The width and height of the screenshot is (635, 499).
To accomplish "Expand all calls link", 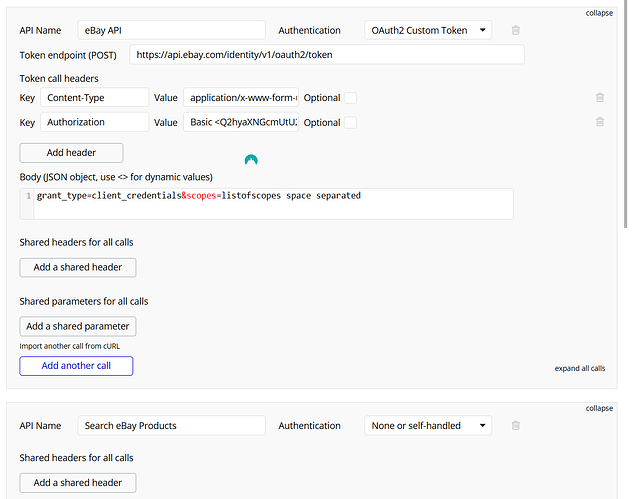I will [580, 369].
